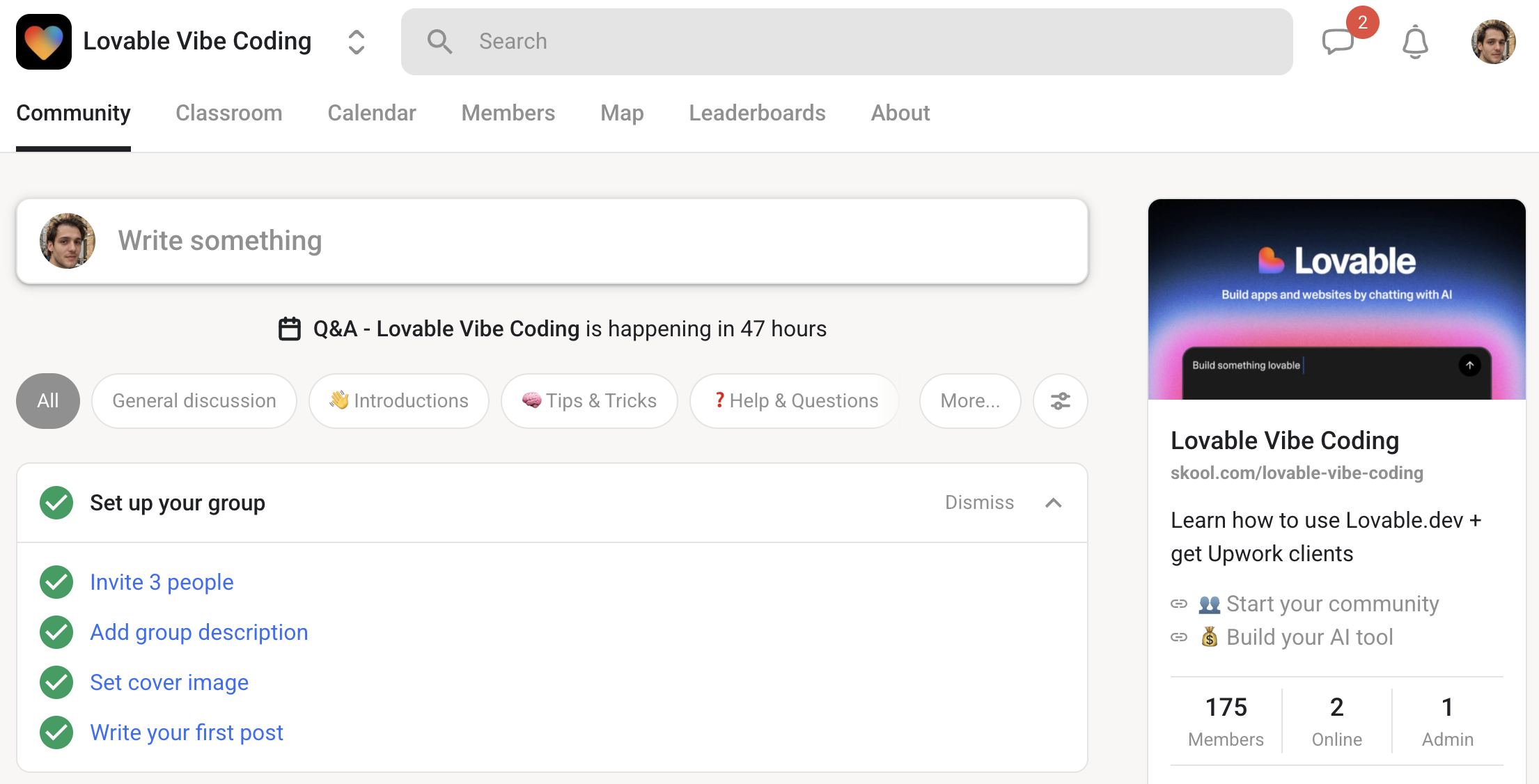This screenshot has height=784, width=1539.
Task: Click the Lovable Vibe Coding heart logo
Action: (44, 42)
